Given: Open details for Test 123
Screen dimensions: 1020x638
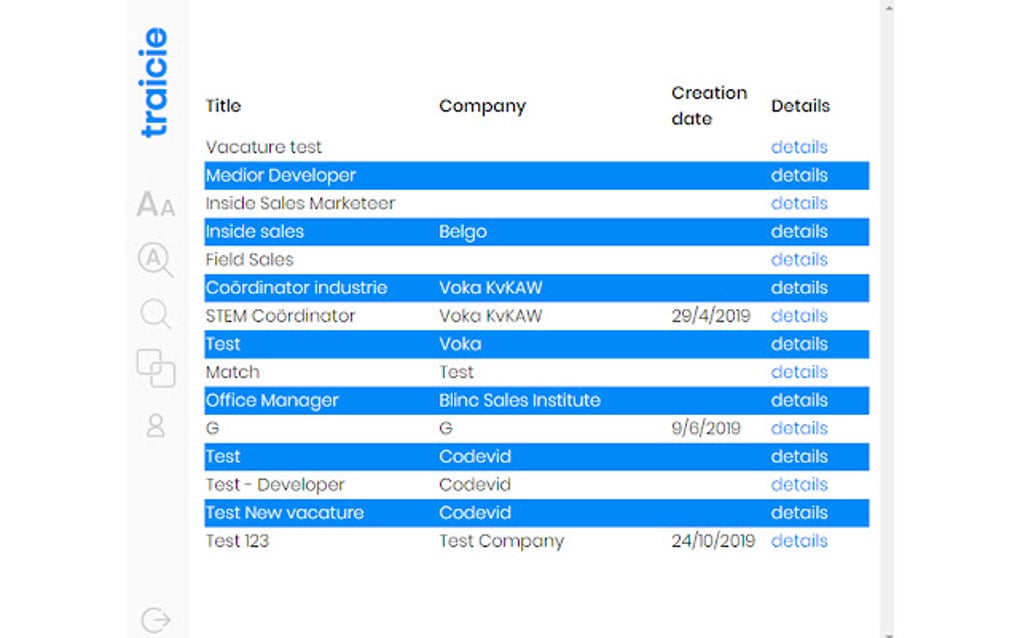Looking at the screenshot, I should click(799, 541).
